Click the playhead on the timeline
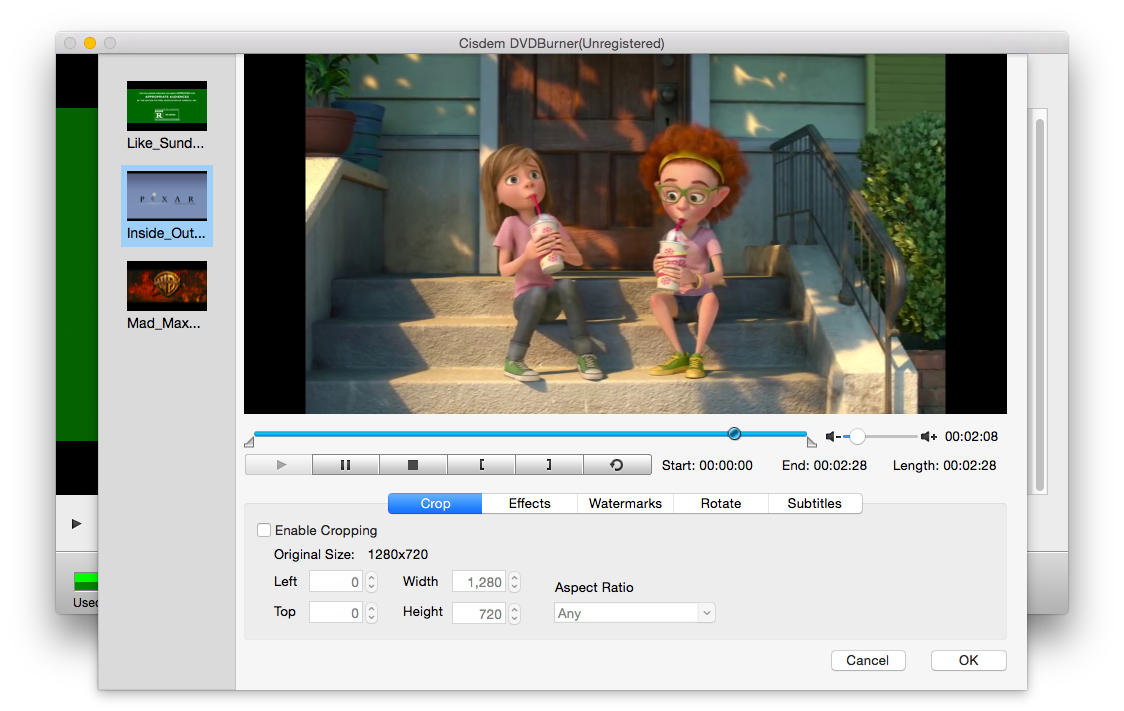This screenshot has width=1124, height=711. pos(734,434)
